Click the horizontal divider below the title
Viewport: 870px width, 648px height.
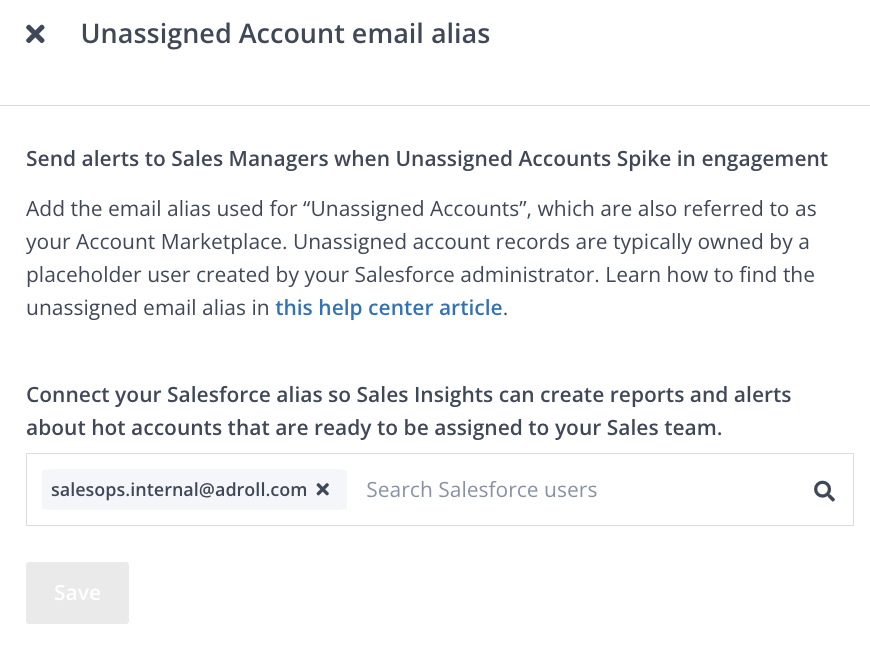point(435,105)
